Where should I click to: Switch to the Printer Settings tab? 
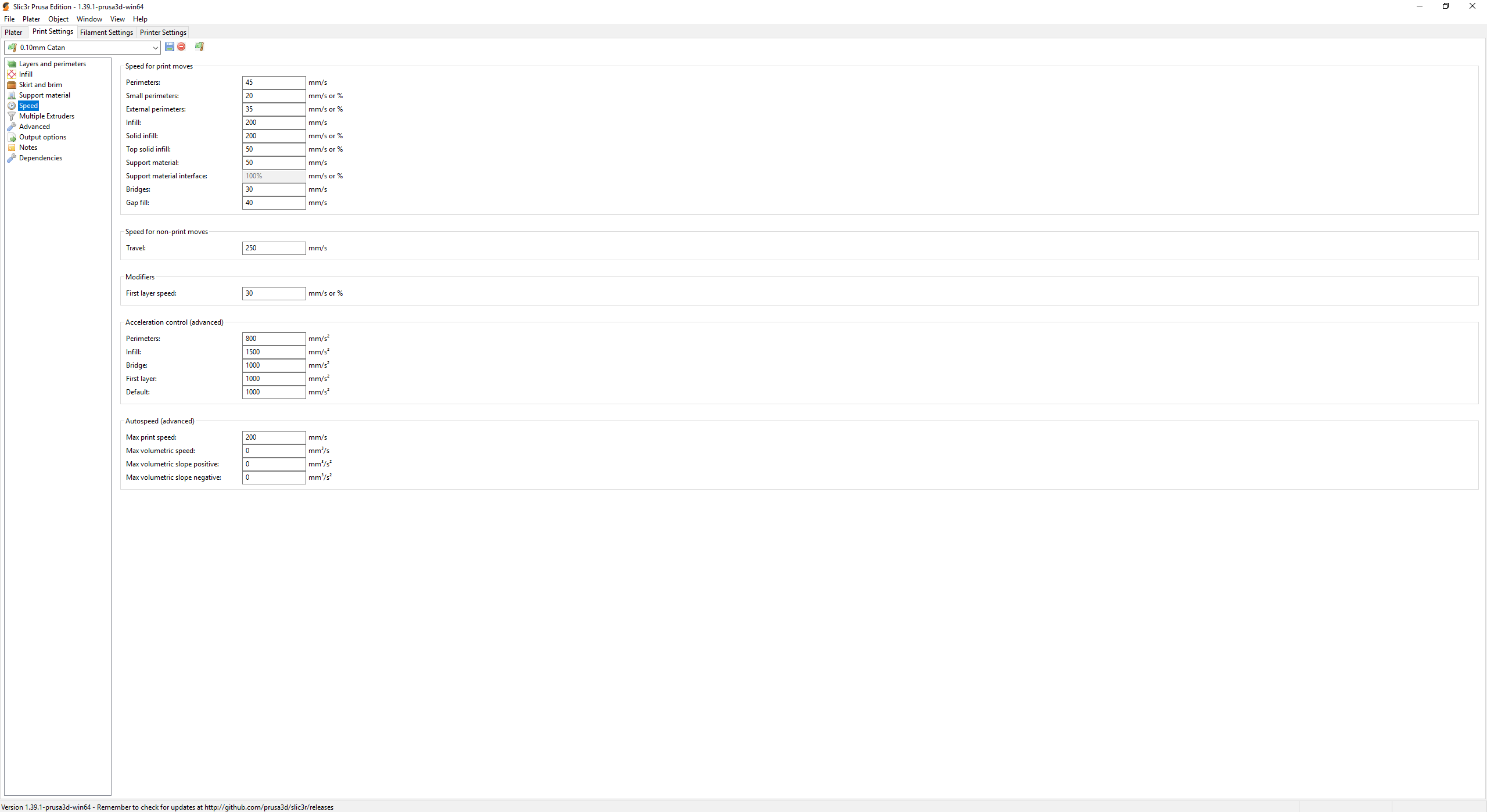163,33
